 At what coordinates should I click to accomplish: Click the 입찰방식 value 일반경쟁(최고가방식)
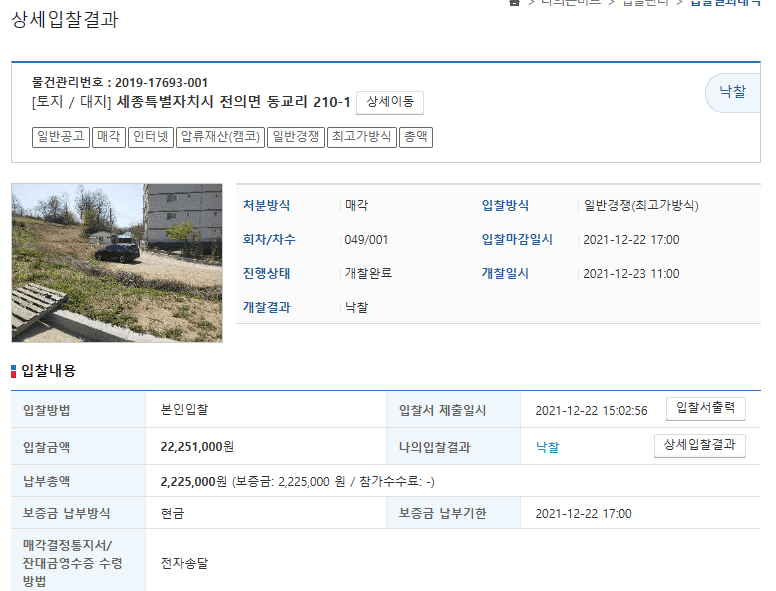point(641,205)
